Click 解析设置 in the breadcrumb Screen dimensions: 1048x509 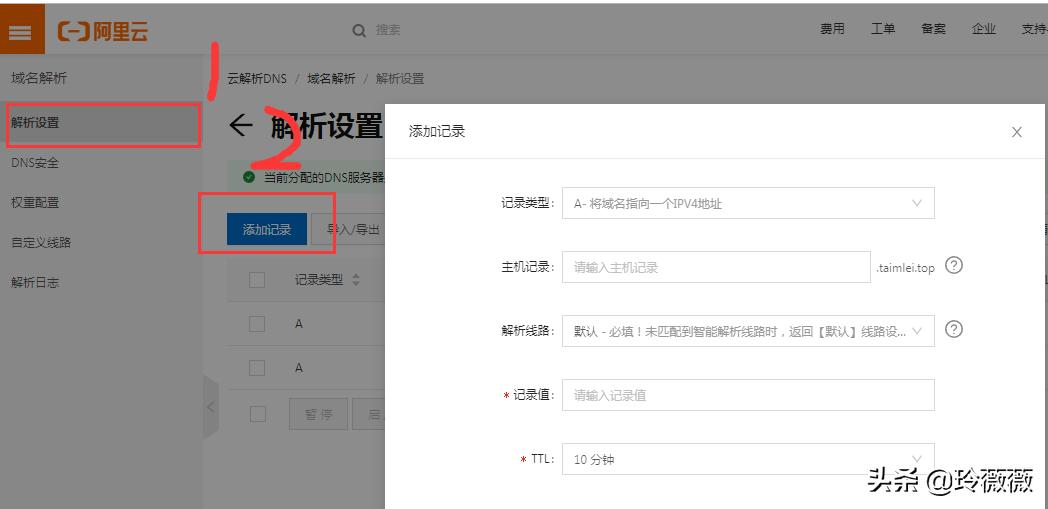(400, 79)
